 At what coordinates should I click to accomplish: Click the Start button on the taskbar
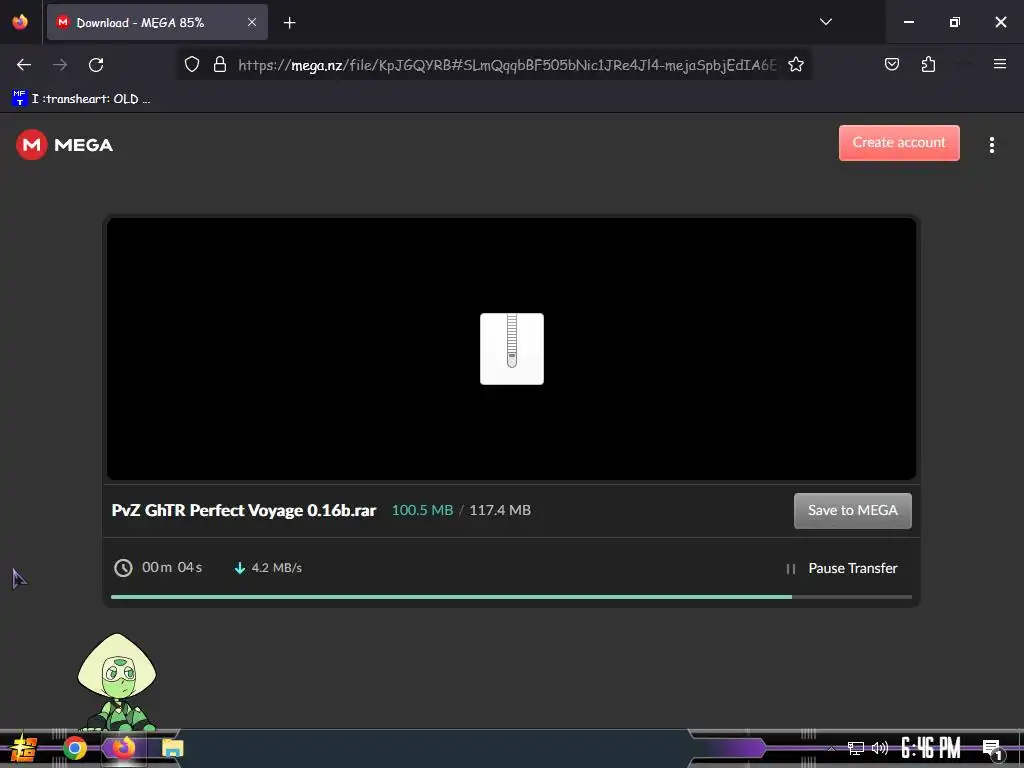[x=24, y=748]
